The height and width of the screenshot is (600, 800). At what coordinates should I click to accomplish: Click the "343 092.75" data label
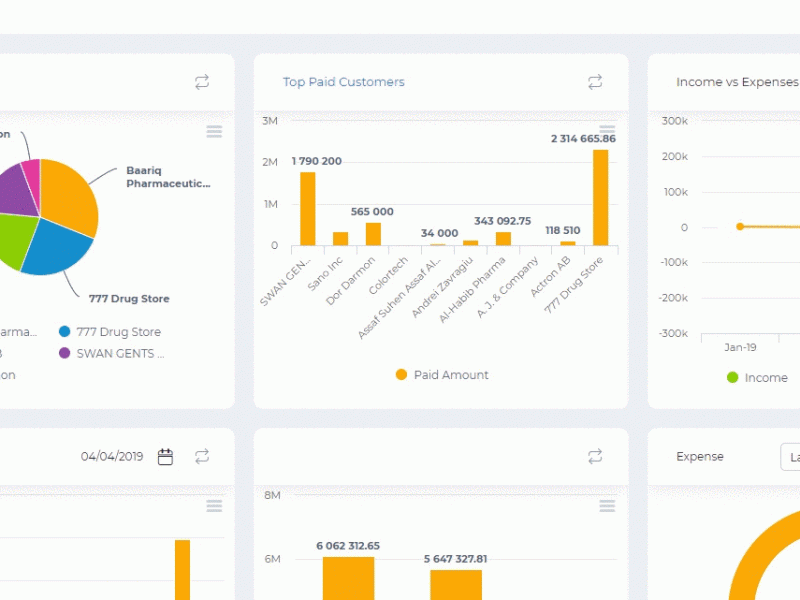click(503, 221)
